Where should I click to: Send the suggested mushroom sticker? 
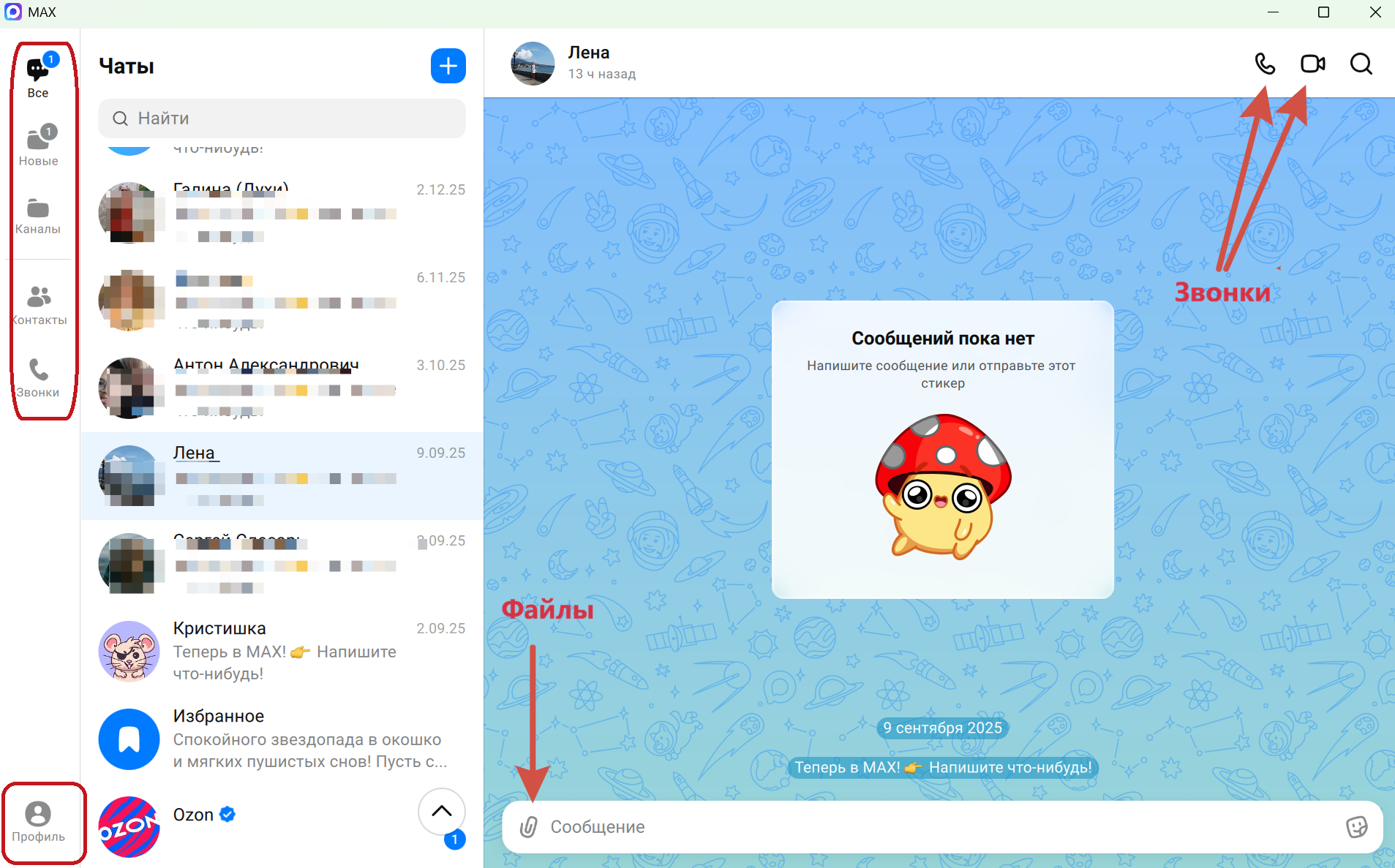click(x=942, y=487)
